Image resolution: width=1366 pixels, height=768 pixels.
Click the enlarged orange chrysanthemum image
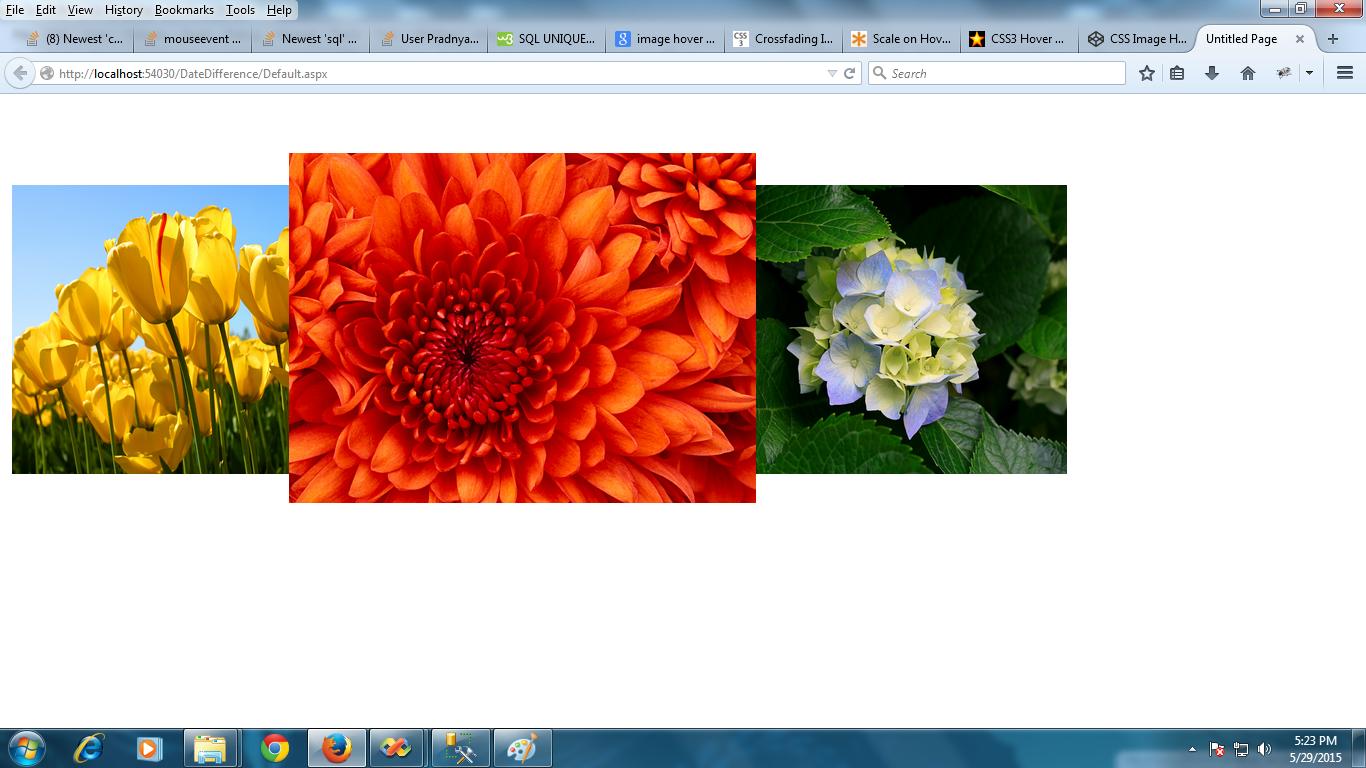[x=522, y=328]
